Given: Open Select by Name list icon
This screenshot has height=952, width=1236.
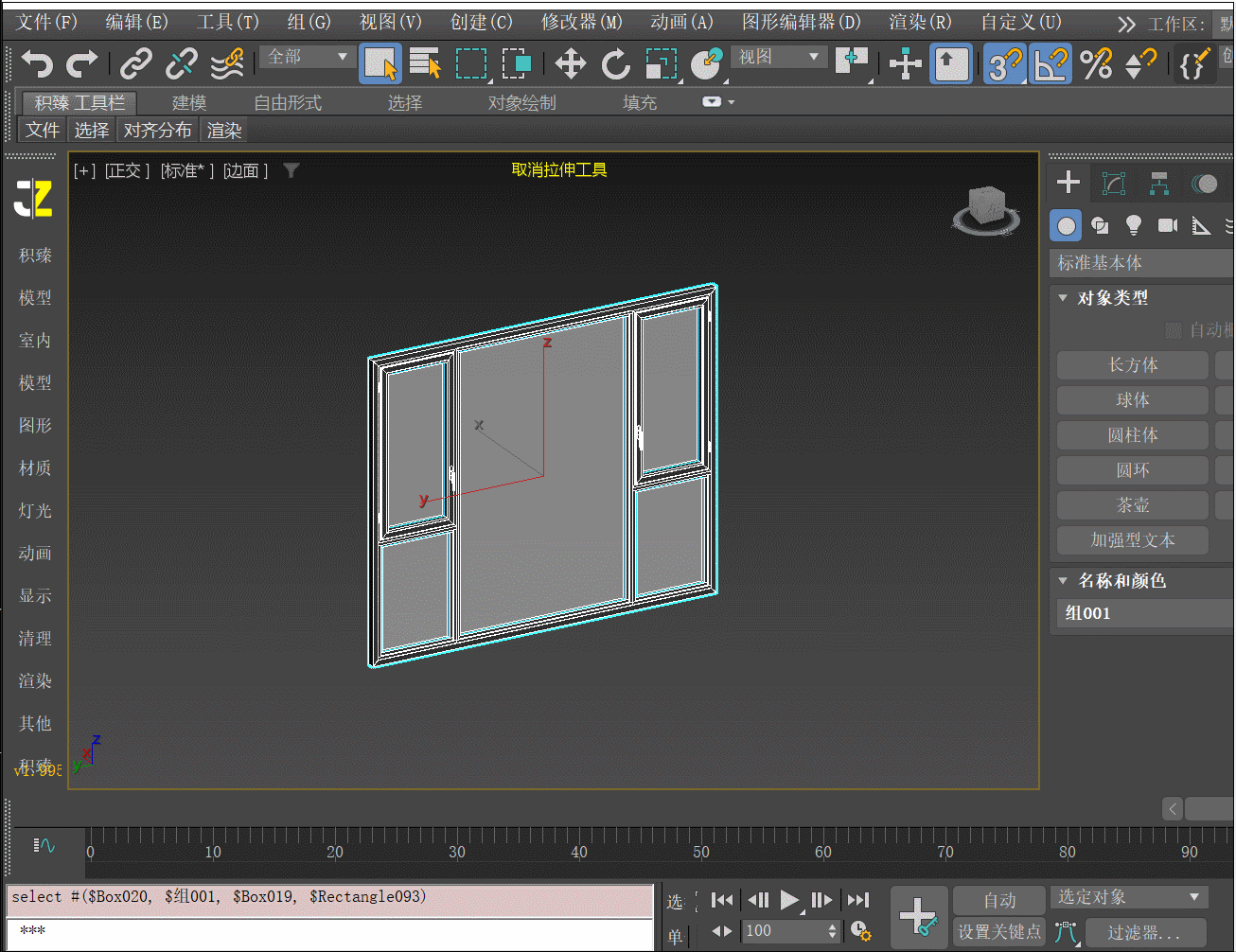Looking at the screenshot, I should pyautogui.click(x=426, y=64).
